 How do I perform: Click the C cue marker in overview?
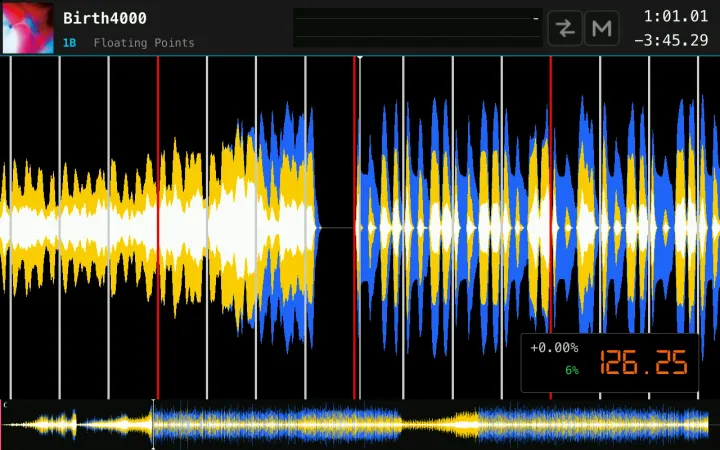coord(5,405)
